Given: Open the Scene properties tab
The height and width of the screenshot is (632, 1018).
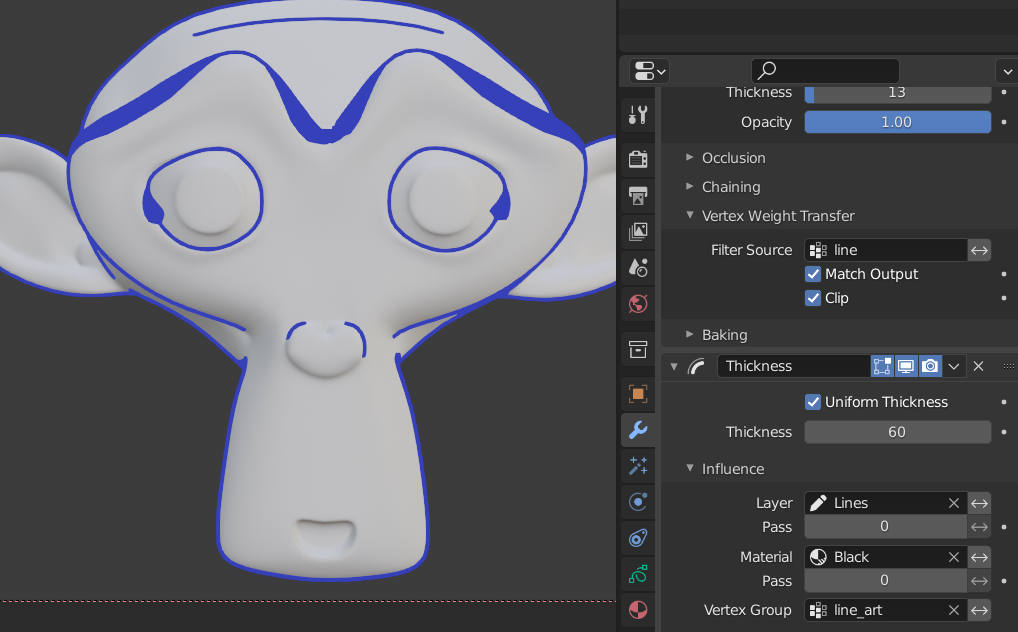Looking at the screenshot, I should tap(638, 267).
